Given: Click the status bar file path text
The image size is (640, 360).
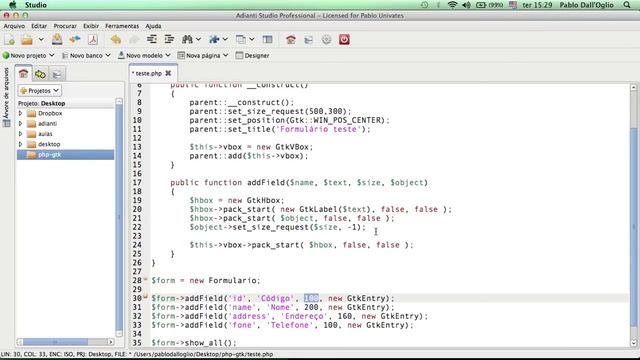Looking at the screenshot, I should (203, 354).
